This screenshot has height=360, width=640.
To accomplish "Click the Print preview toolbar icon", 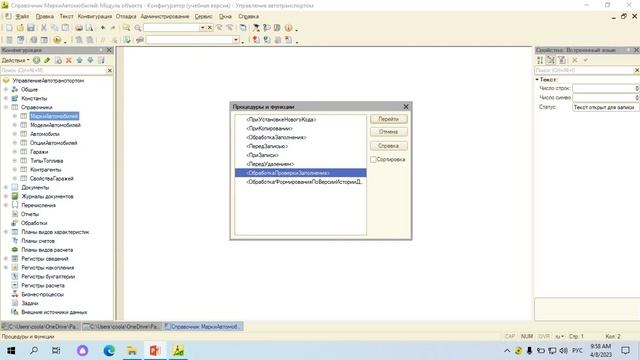I will point(89,28).
